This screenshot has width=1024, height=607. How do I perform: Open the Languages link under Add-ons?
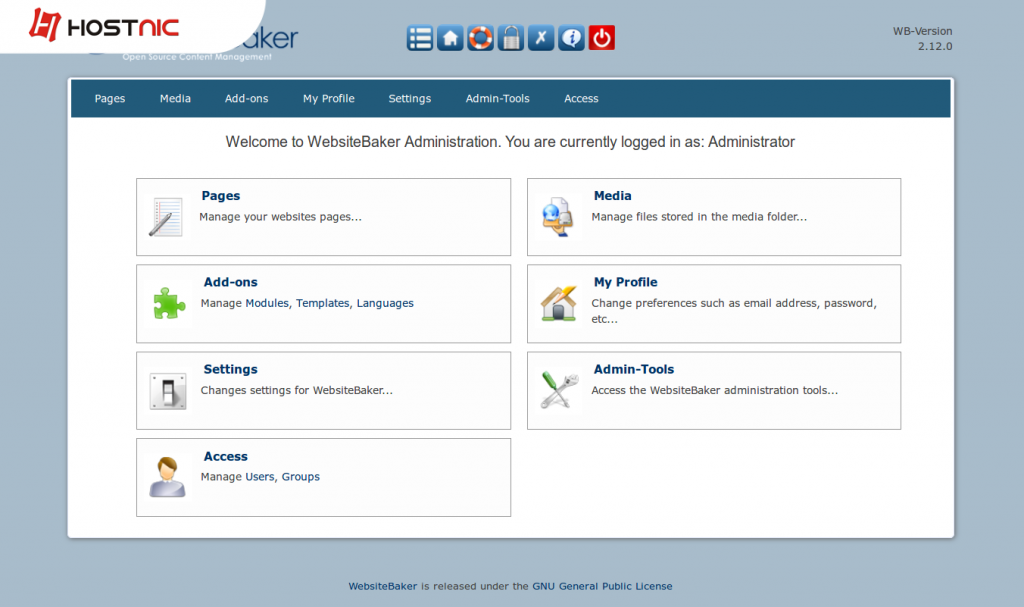385,303
